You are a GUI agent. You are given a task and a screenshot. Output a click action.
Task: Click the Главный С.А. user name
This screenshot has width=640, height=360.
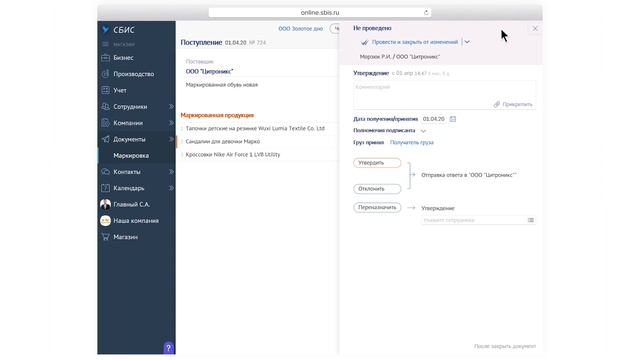point(131,204)
